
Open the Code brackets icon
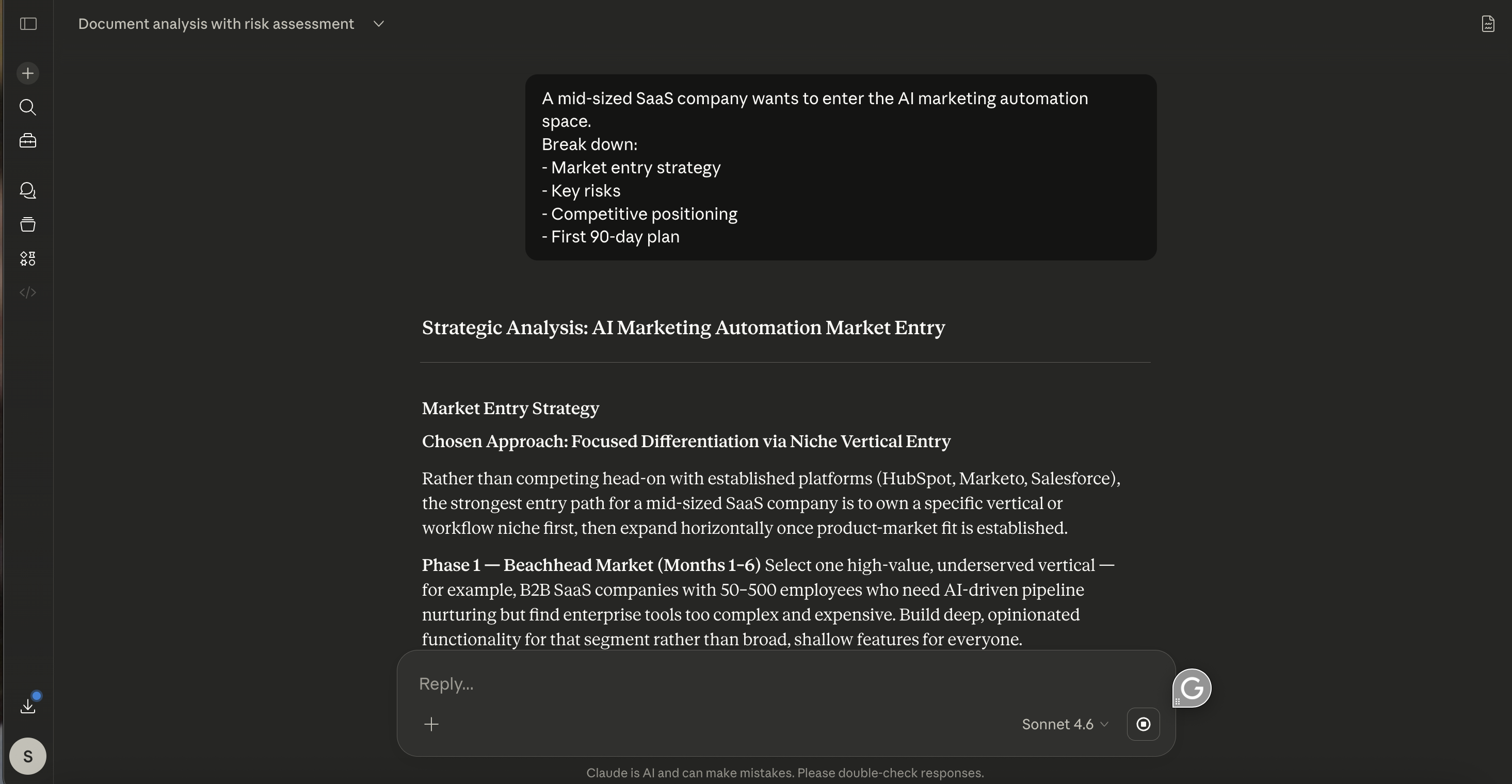(27, 292)
